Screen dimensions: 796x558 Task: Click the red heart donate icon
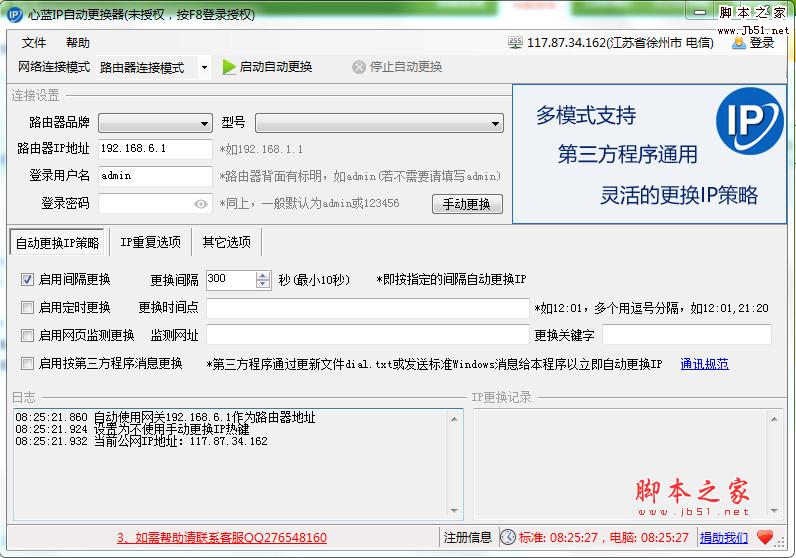pos(765,537)
